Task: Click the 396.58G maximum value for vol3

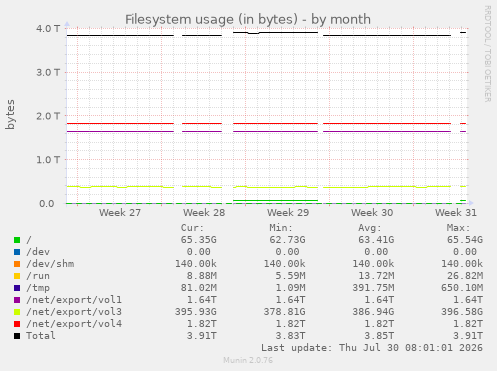Action: pyautogui.click(x=462, y=312)
